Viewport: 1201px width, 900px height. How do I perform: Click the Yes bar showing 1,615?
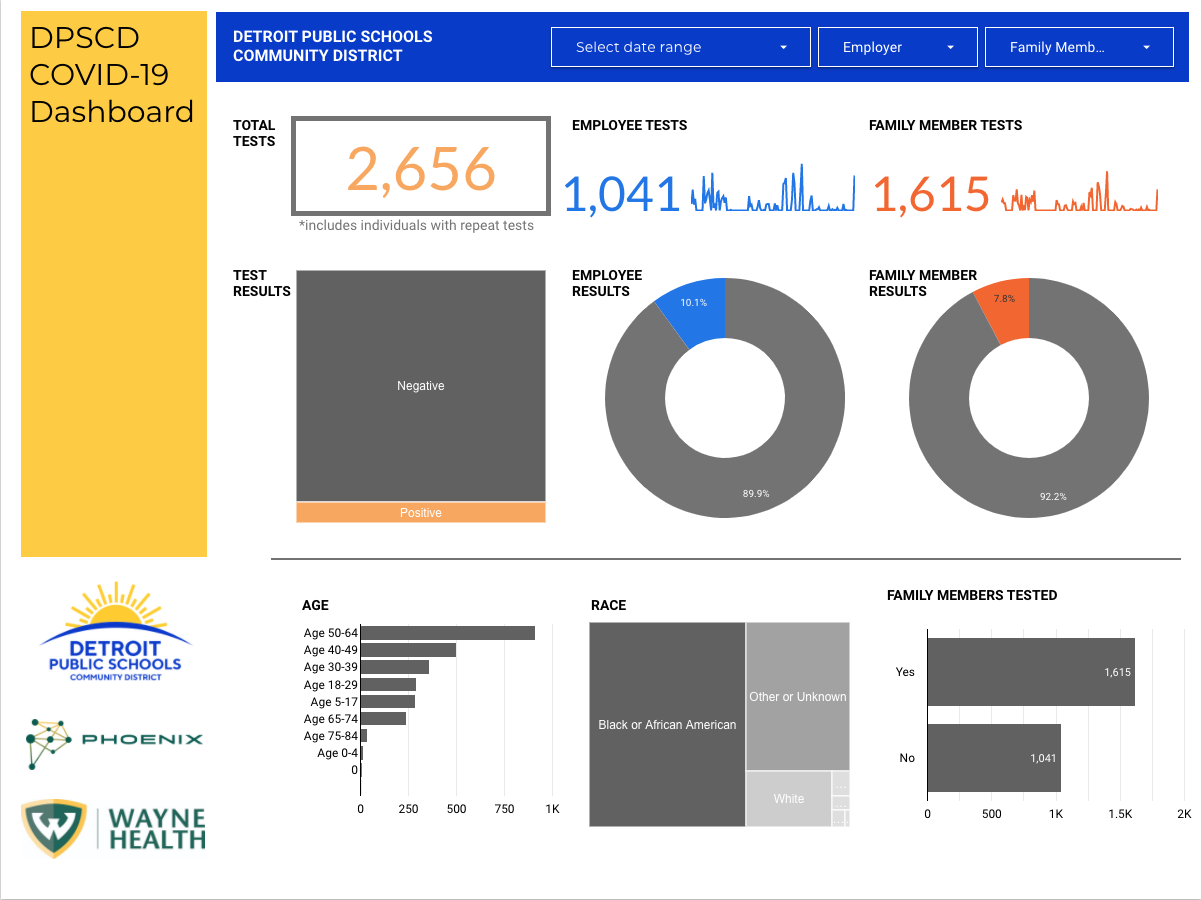click(x=1030, y=672)
